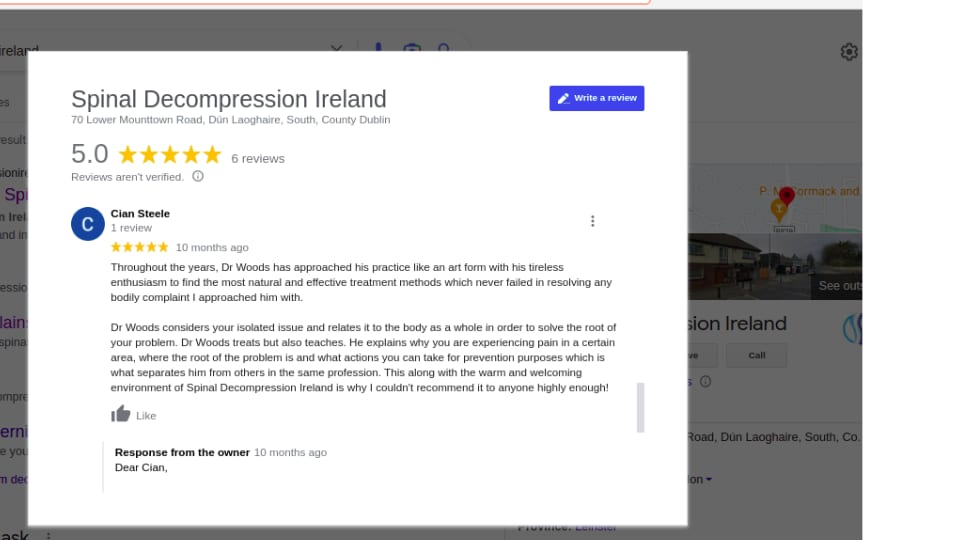Image resolution: width=960 pixels, height=540 pixels.
Task: Click the 6 reviews count text
Action: click(x=258, y=159)
